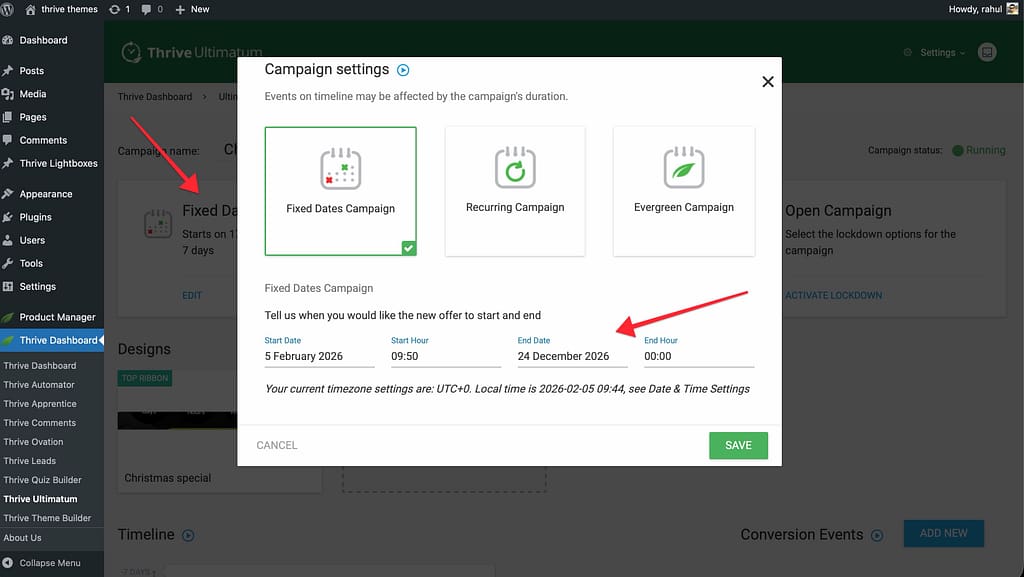This screenshot has width=1024, height=577.
Task: Select the Fixed Dates Campaign option
Action: coord(340,191)
